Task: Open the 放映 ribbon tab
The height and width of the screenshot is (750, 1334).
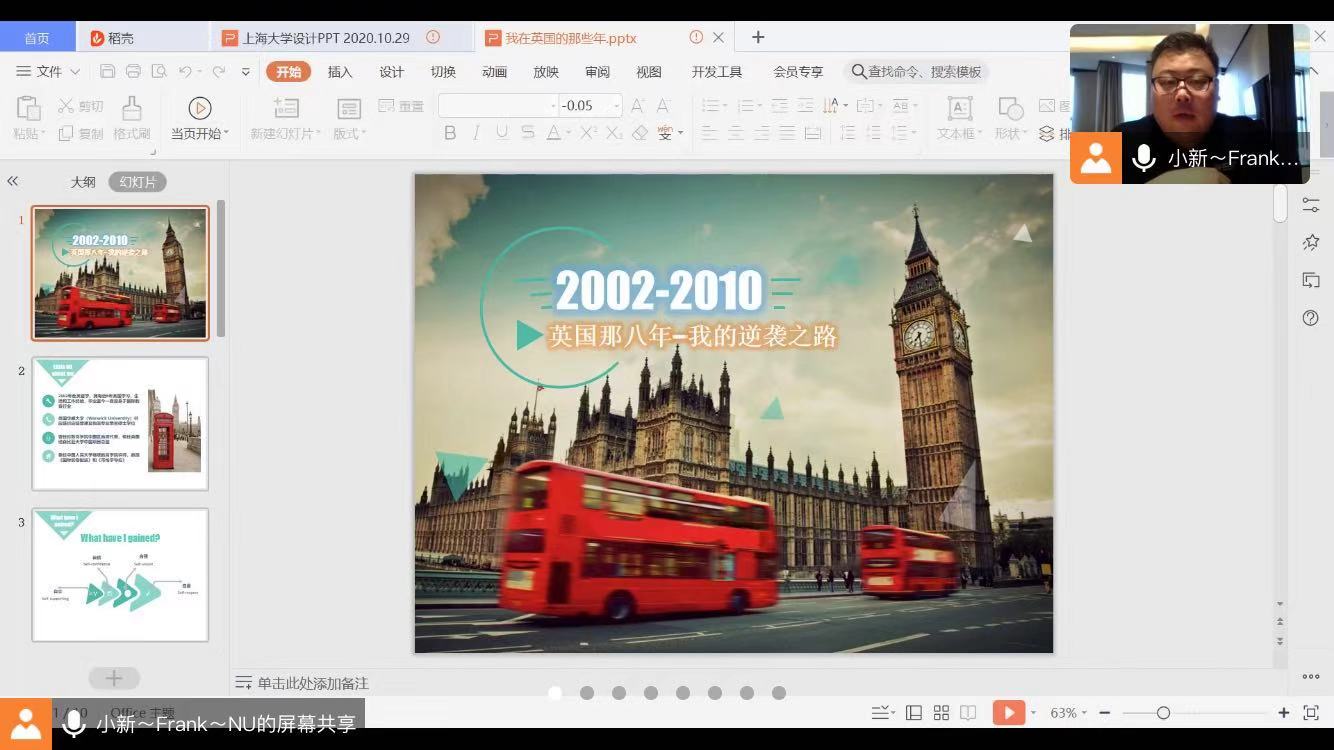Action: coord(546,72)
